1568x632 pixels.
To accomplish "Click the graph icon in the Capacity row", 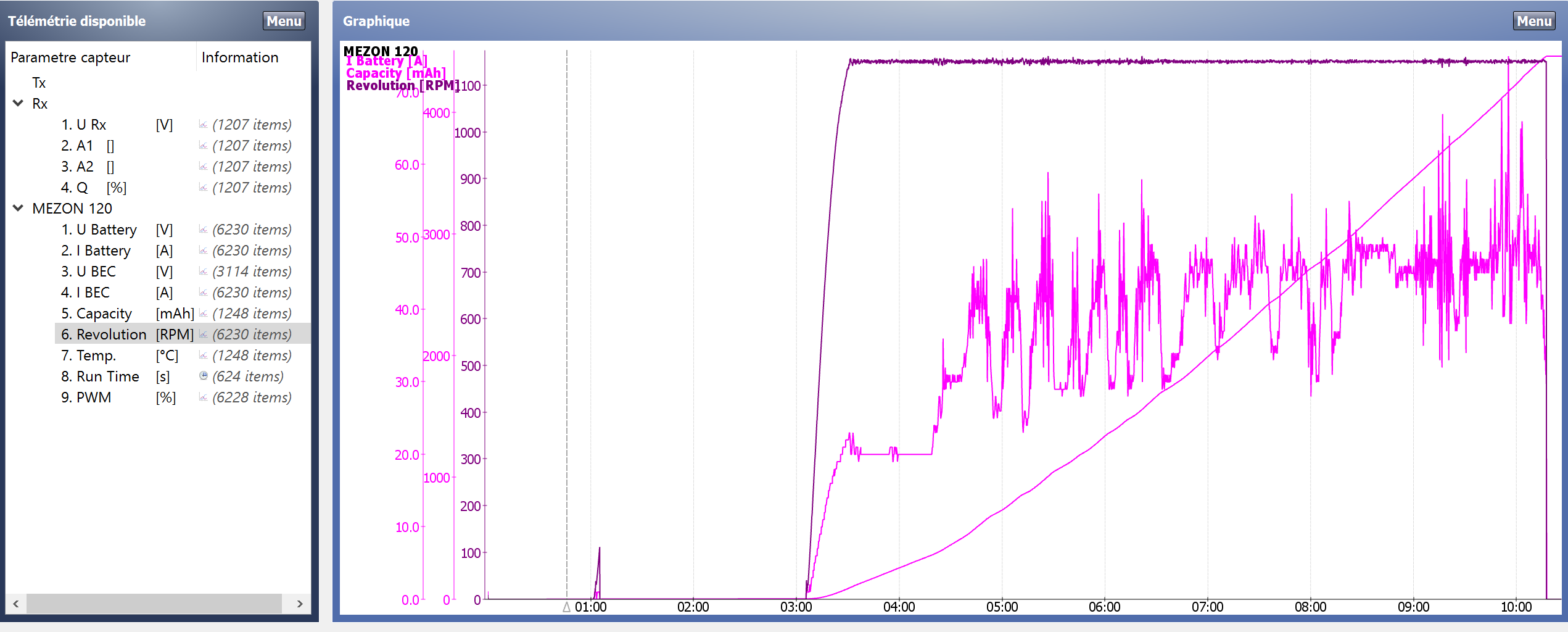I will point(203,314).
